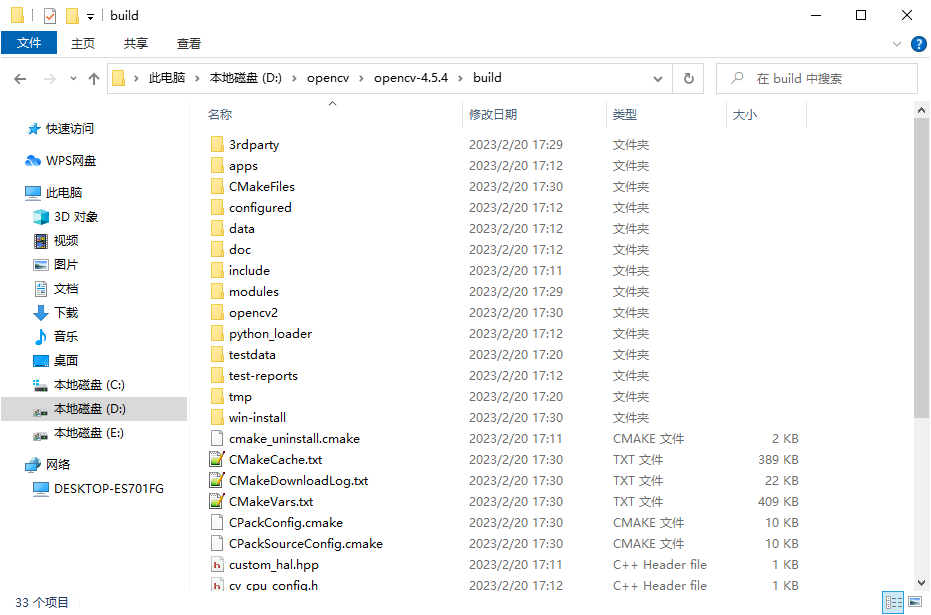931x615 pixels.
Task: Click the properties icon in quick access toolbar
Action: tap(50, 15)
